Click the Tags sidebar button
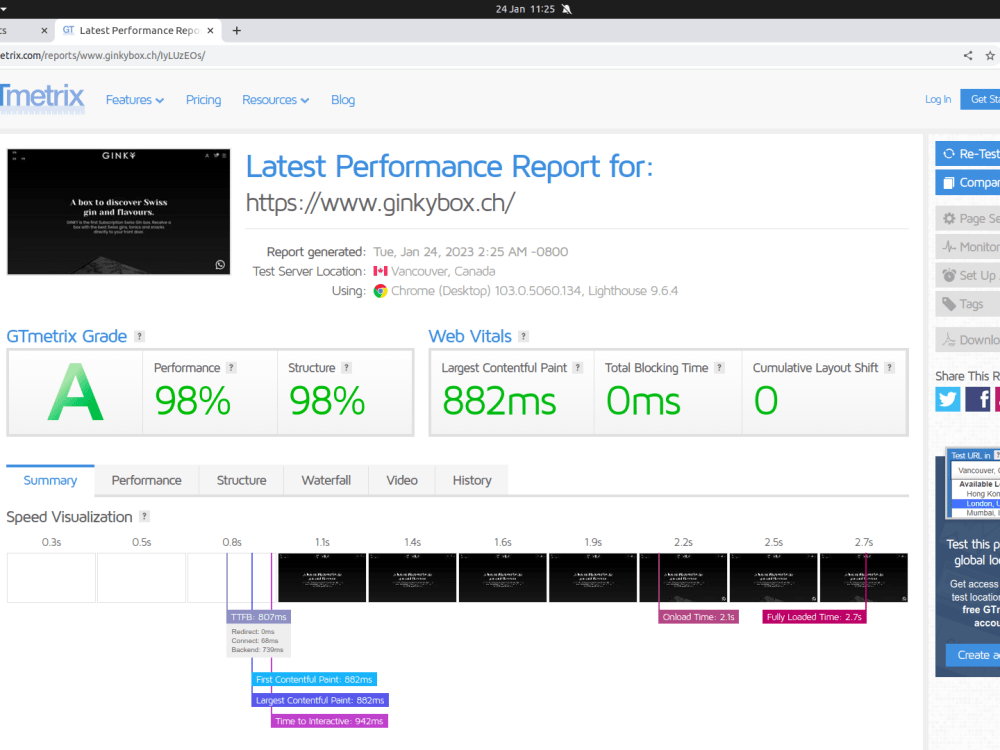This screenshot has width=1000, height=750. tap(967, 304)
